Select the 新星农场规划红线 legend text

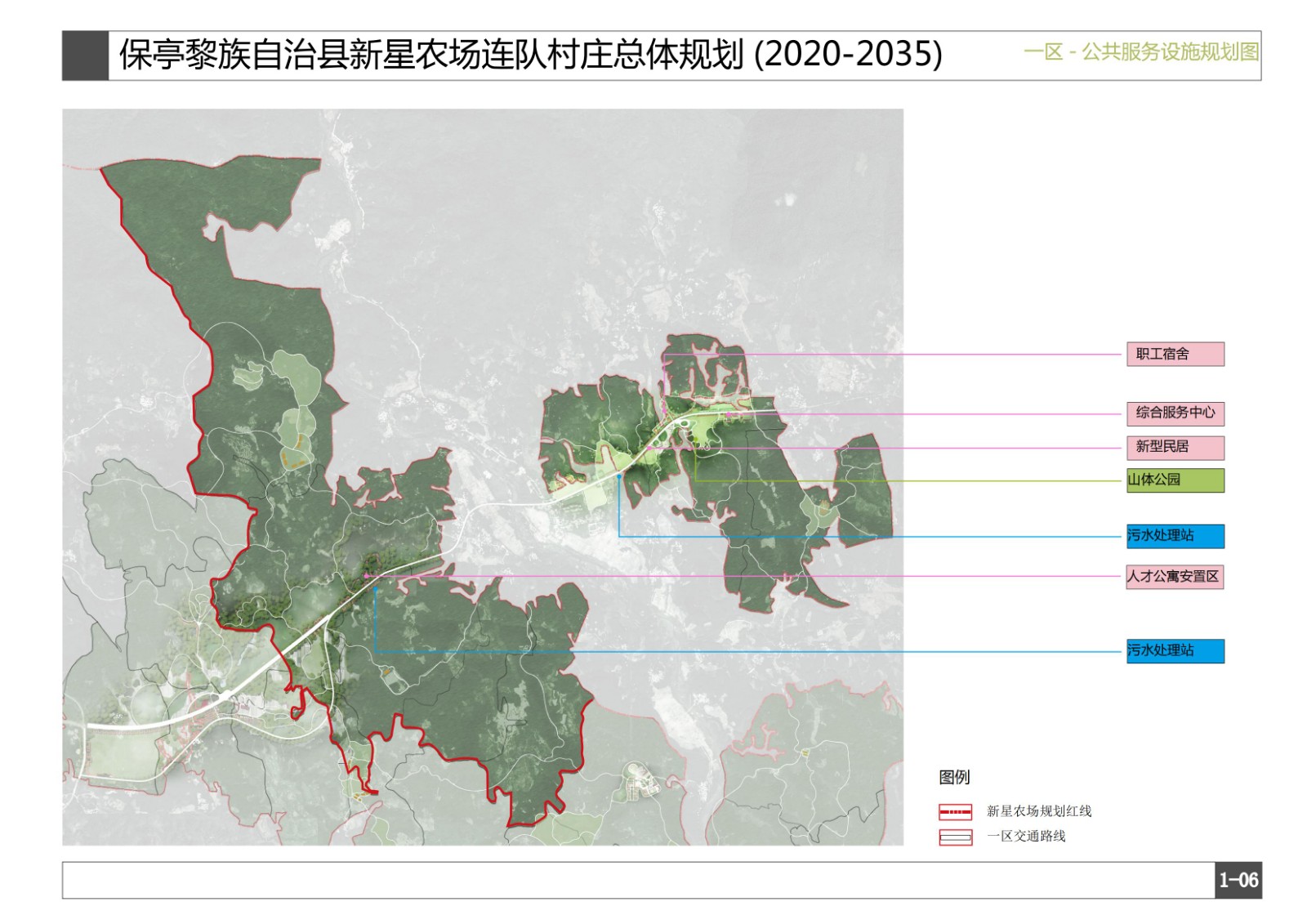(x=1038, y=811)
